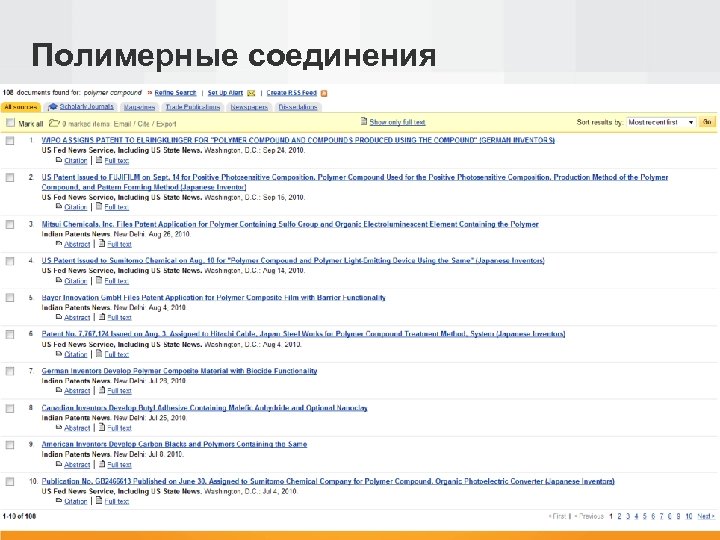This screenshot has height=540, width=720.
Task: Go to results page 5
Action: (645, 517)
